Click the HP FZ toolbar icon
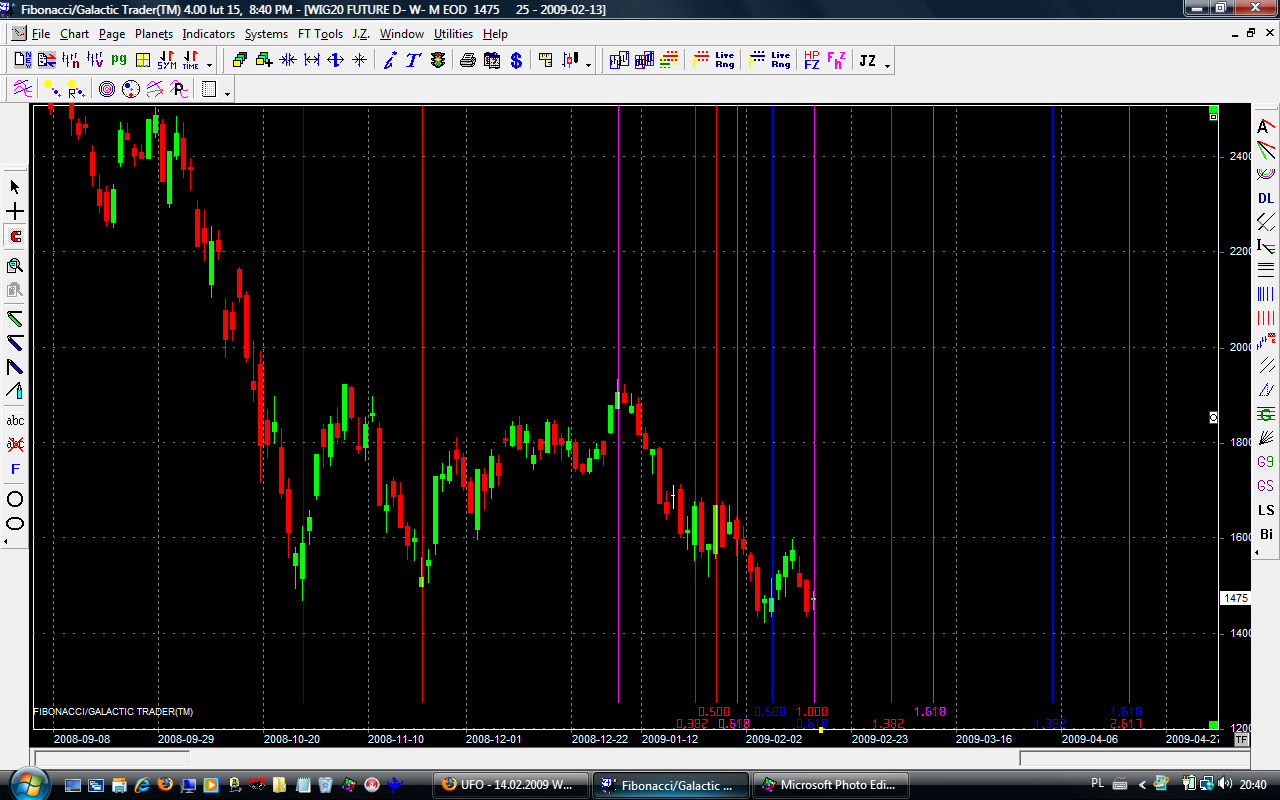 [x=811, y=61]
